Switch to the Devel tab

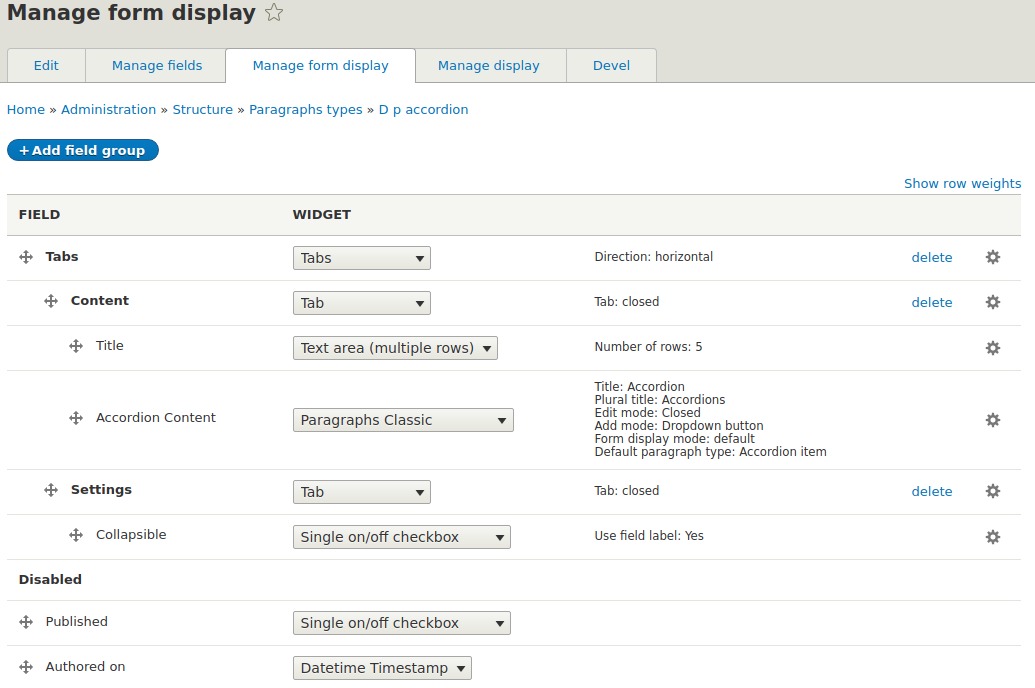[611, 64]
